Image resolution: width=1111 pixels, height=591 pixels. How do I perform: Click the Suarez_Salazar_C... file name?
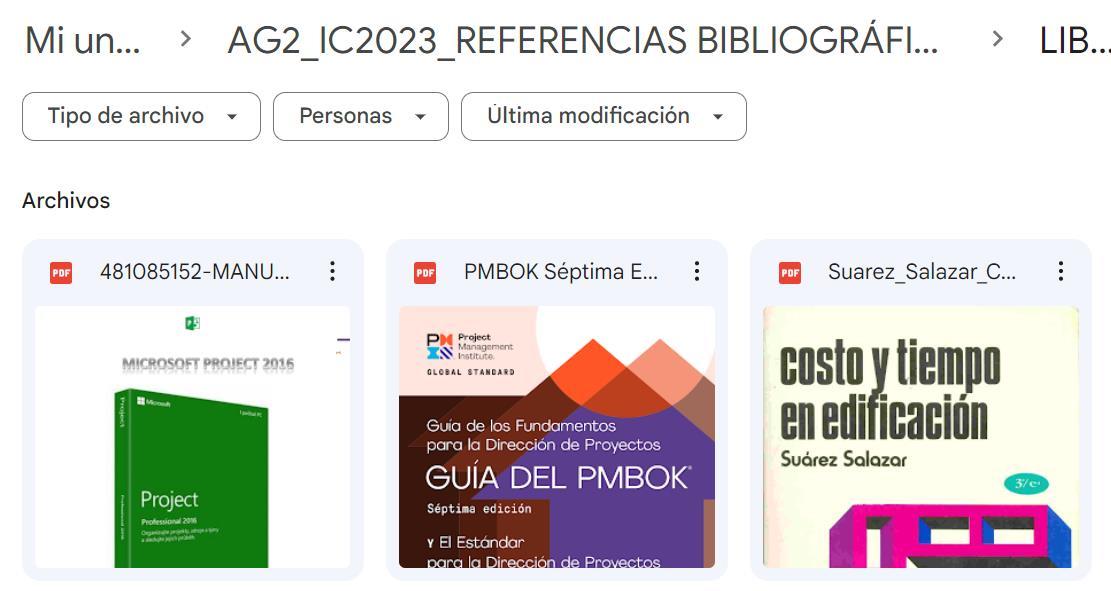922,272
